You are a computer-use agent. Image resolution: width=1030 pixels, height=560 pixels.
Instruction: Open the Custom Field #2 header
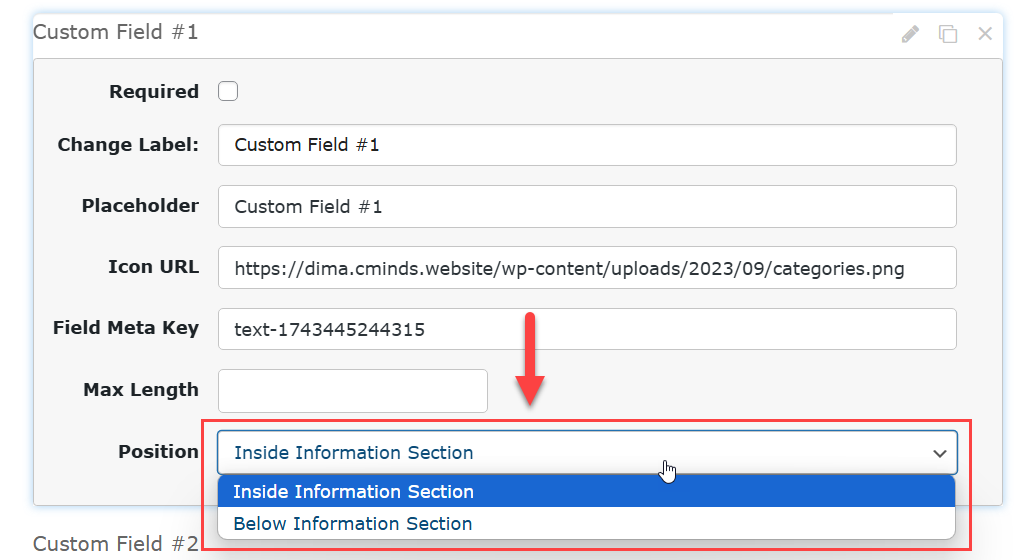116,544
